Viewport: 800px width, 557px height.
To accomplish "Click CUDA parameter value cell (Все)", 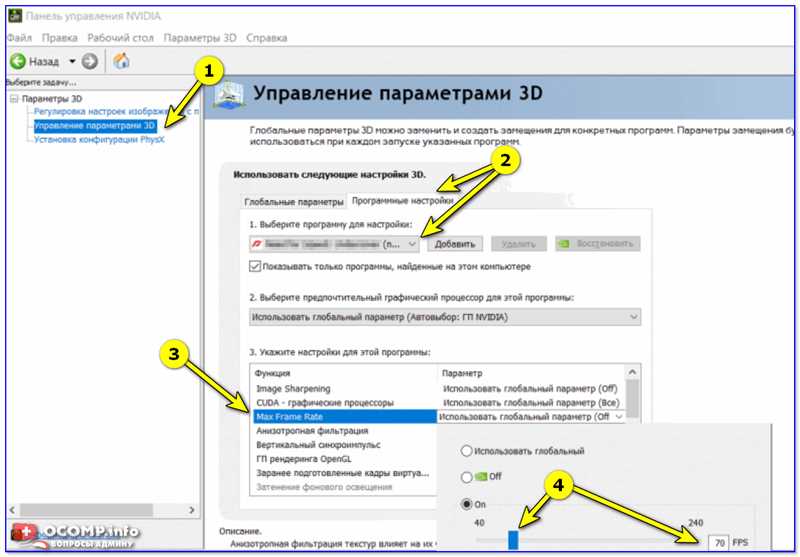I will 531,403.
